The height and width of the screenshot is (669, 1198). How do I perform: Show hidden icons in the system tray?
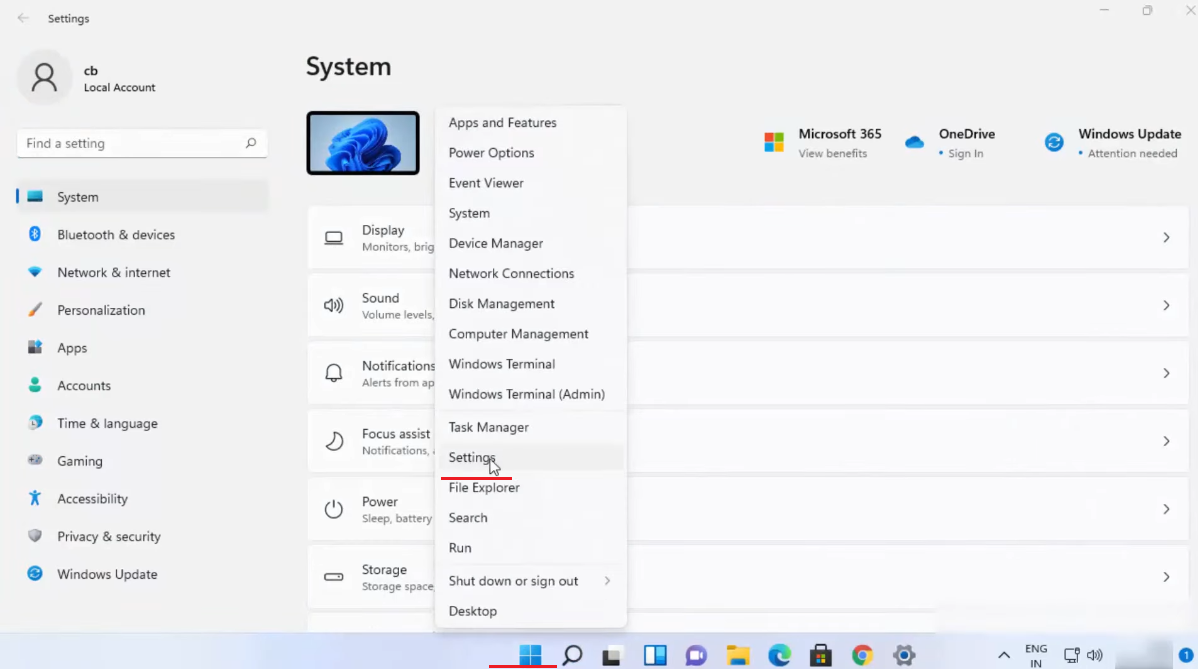point(1004,655)
